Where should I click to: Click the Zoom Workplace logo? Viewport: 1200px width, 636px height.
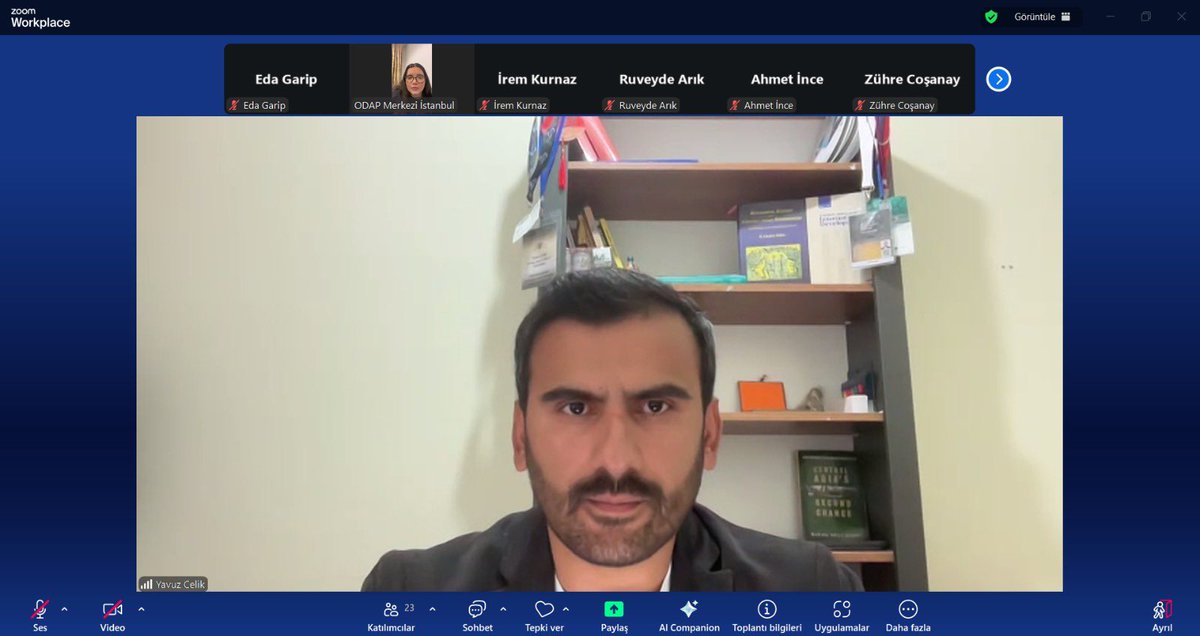pyautogui.click(x=40, y=18)
